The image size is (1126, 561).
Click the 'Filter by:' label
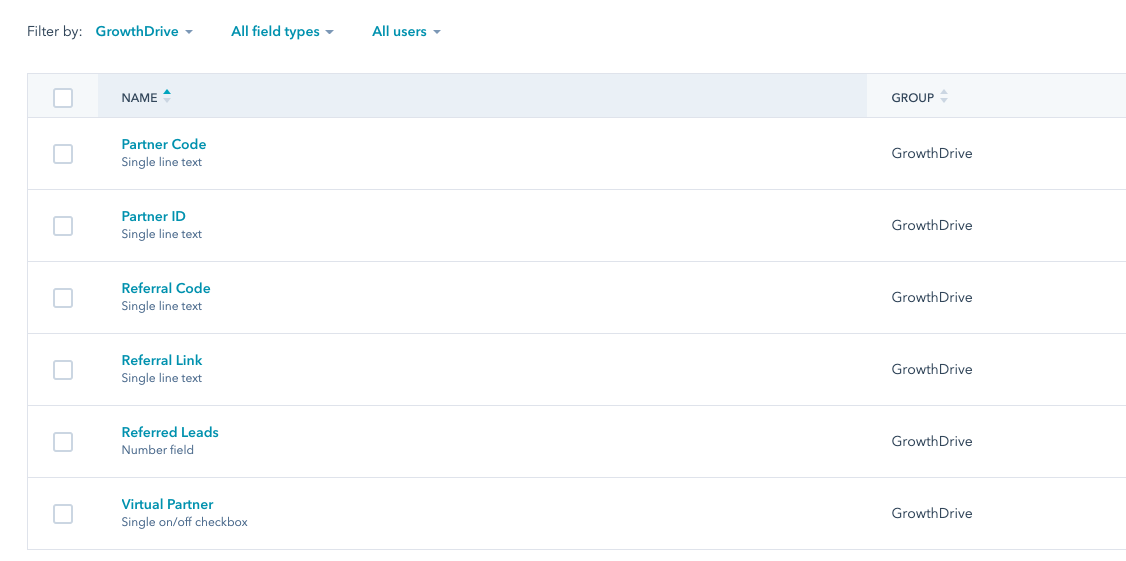(55, 32)
